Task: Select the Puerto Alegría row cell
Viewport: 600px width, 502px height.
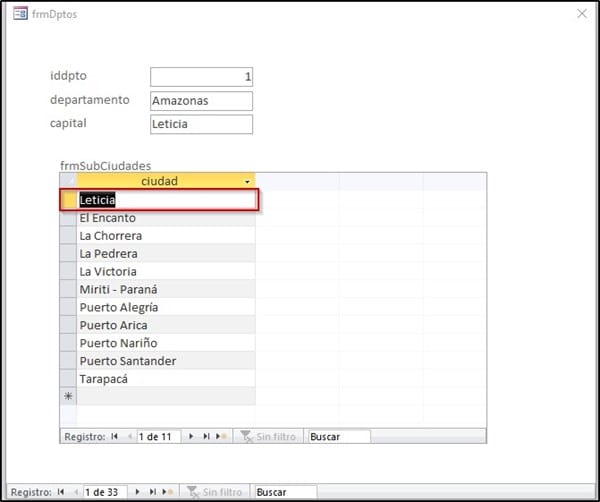Action: pos(166,307)
